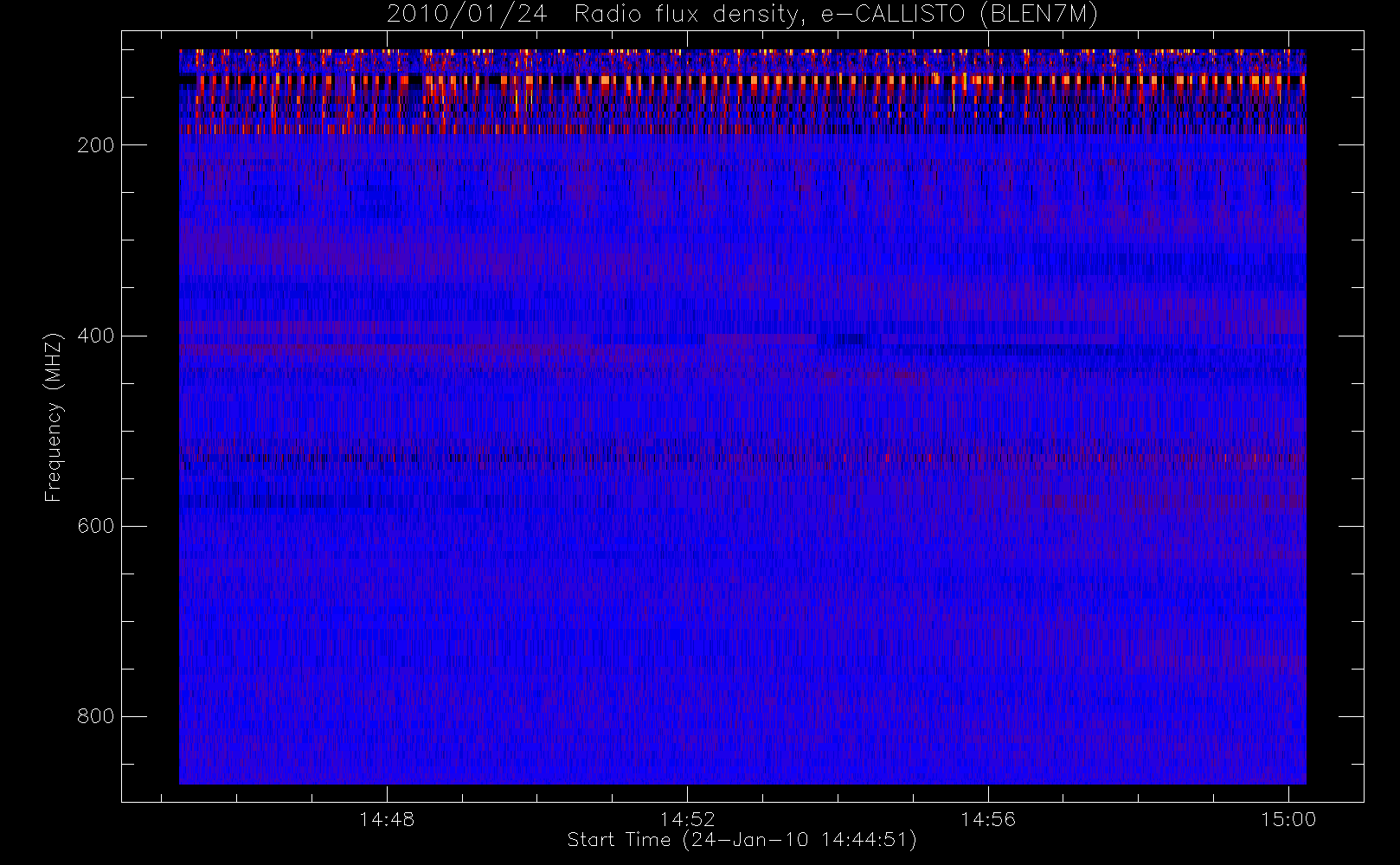Viewport: 1400px width, 865px height.
Task: Click the 600 frequency tick label
Action: click(95, 526)
